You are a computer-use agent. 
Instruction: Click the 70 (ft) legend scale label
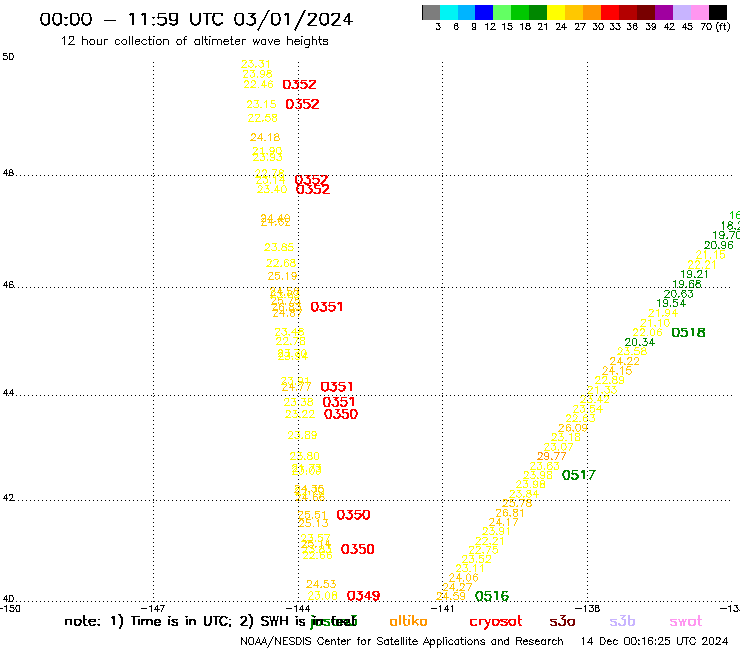715,26
